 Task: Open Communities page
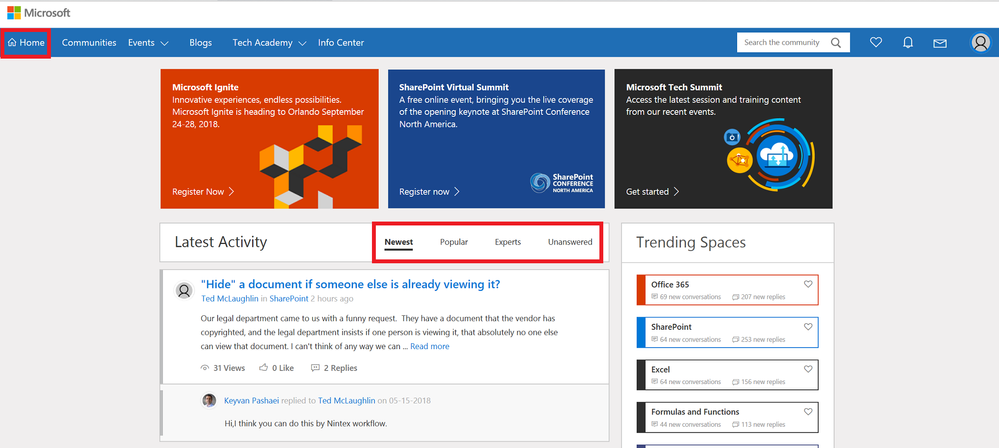tap(89, 43)
